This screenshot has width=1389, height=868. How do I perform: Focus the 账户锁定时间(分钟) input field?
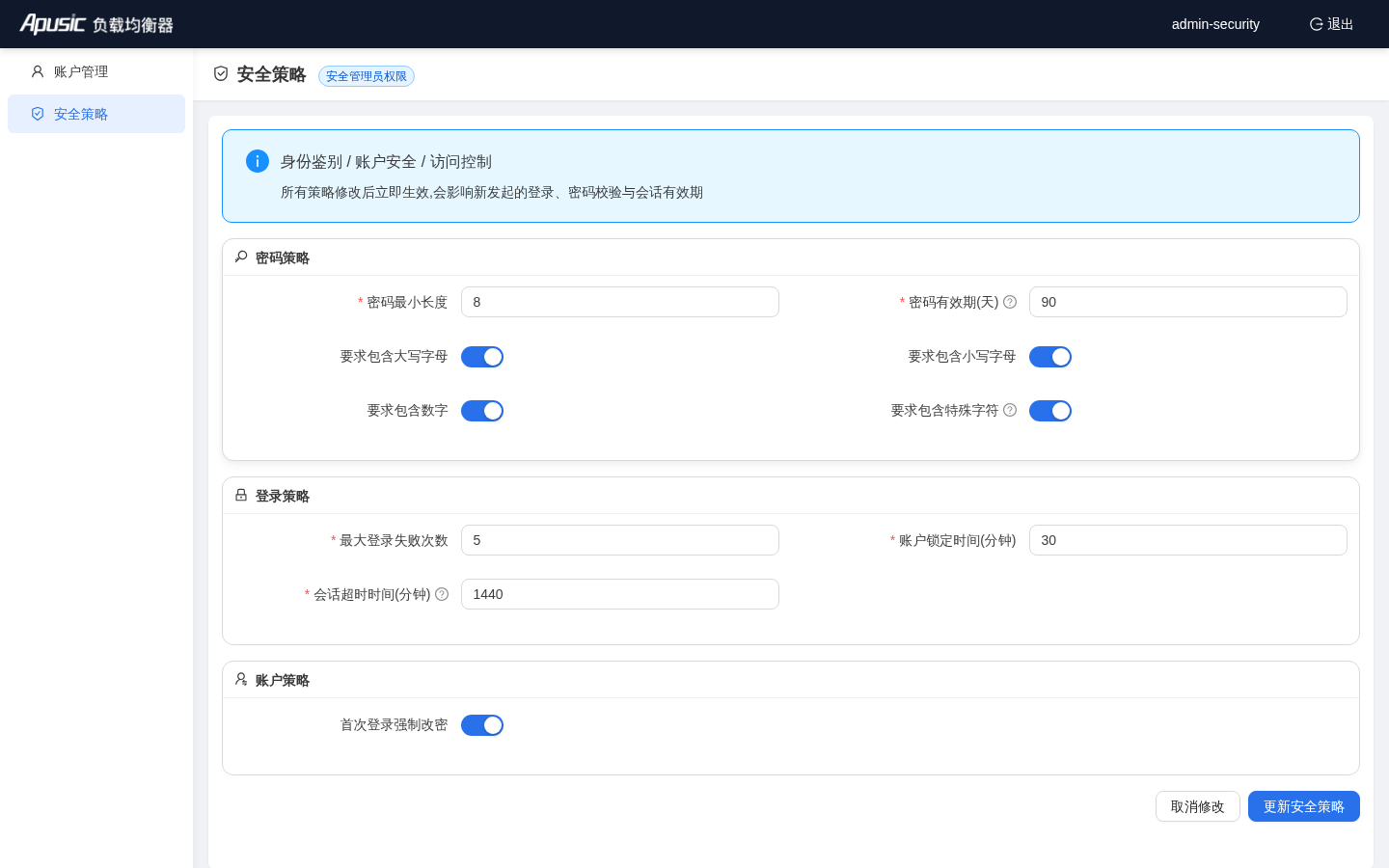(x=1188, y=540)
